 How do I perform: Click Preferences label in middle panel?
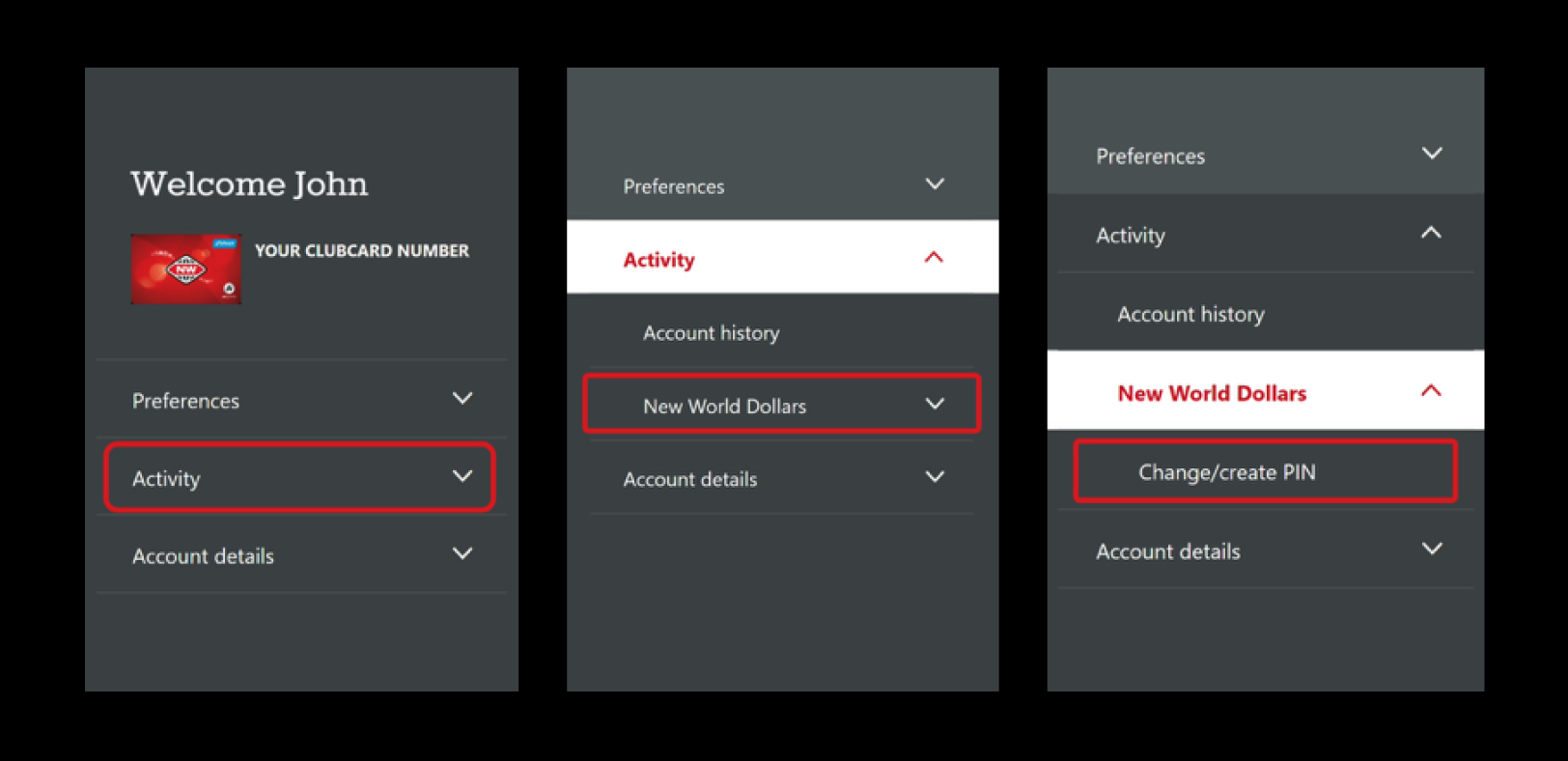pos(673,186)
